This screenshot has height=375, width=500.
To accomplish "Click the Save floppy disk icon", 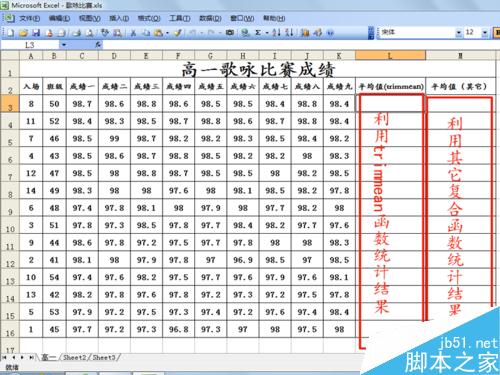I will coord(36,33).
